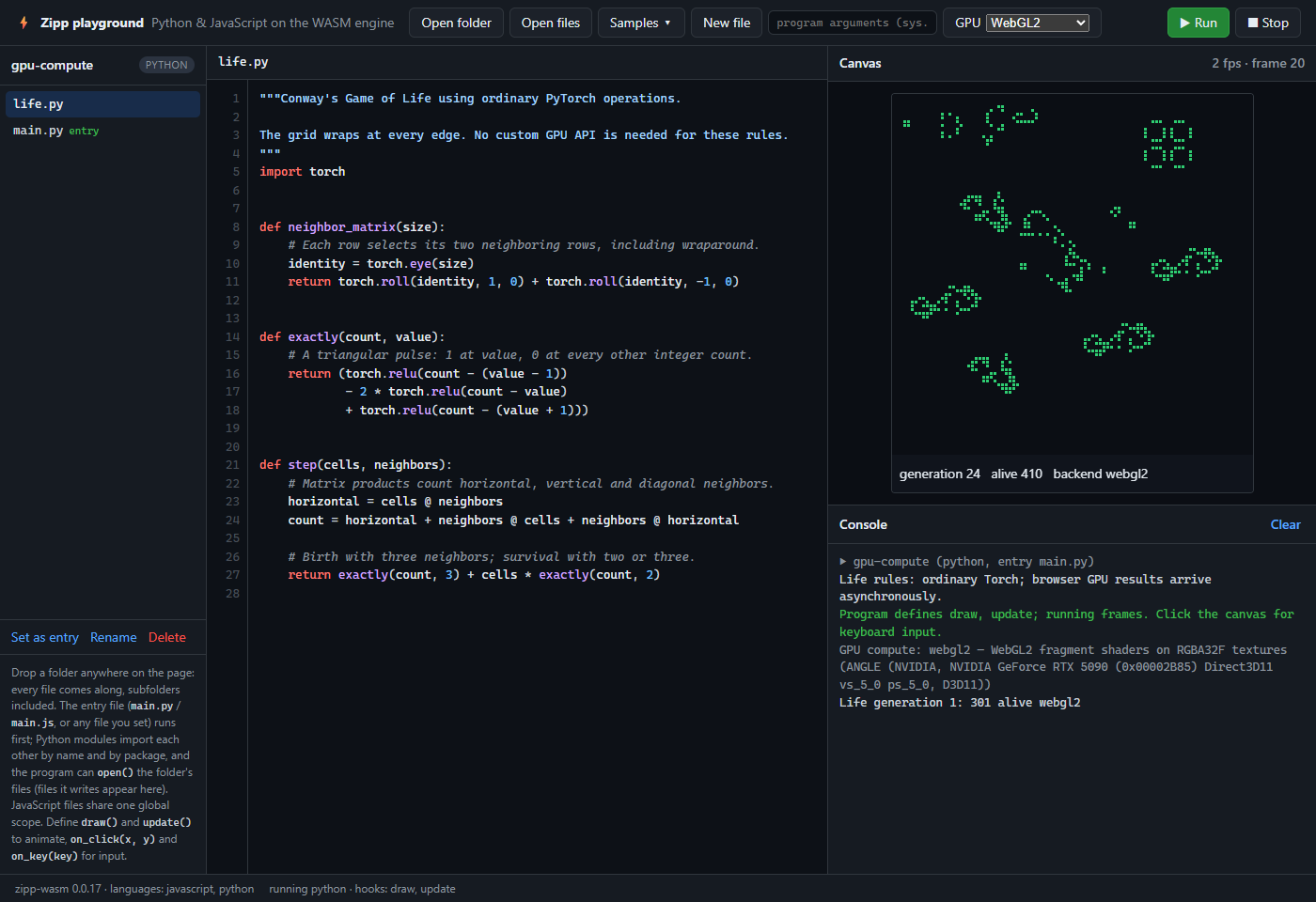Image resolution: width=1316 pixels, height=902 pixels.
Task: Click the Open files button
Action: coord(551,23)
